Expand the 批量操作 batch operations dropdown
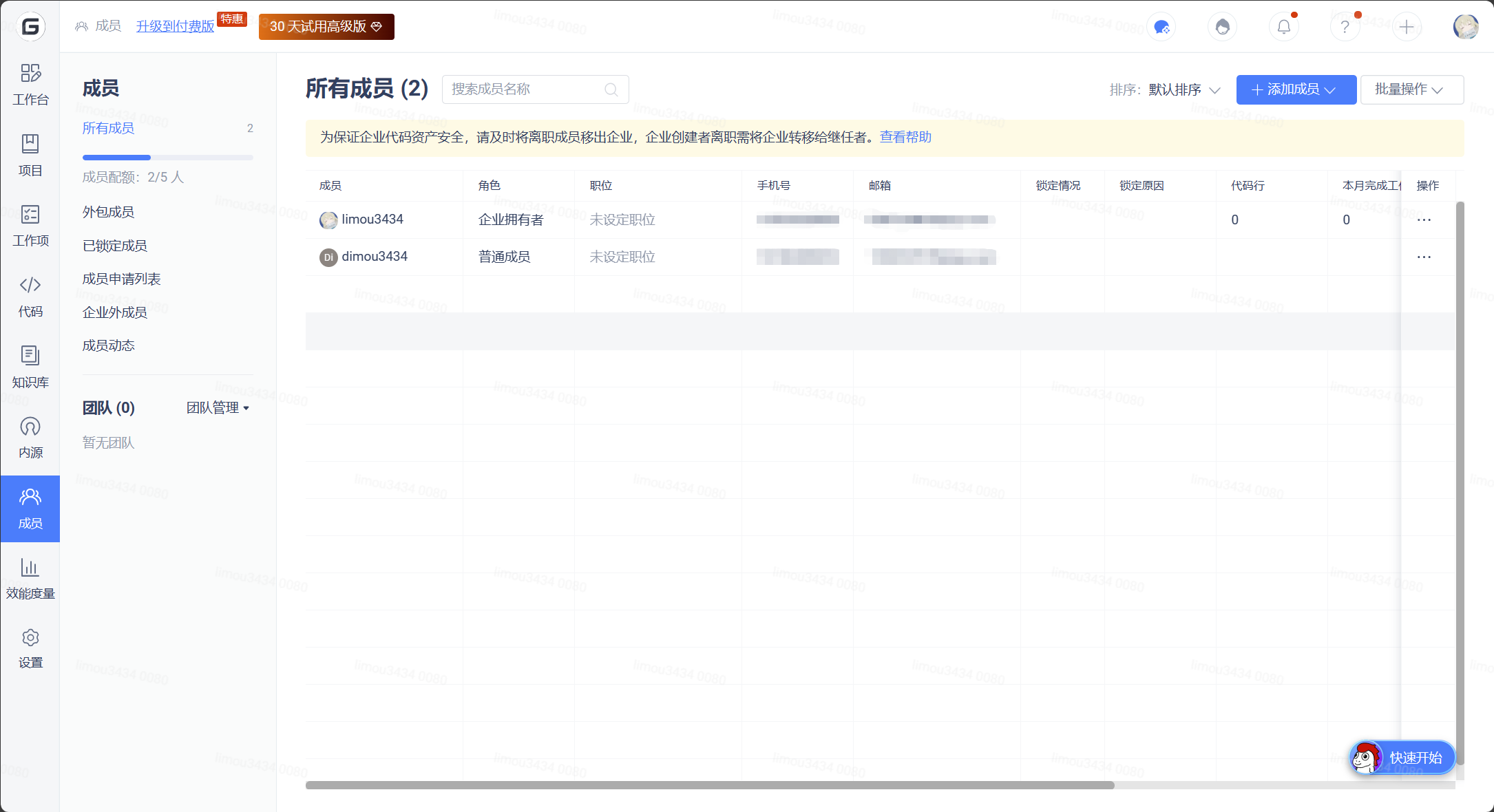This screenshot has height=812, width=1494. [x=1412, y=89]
